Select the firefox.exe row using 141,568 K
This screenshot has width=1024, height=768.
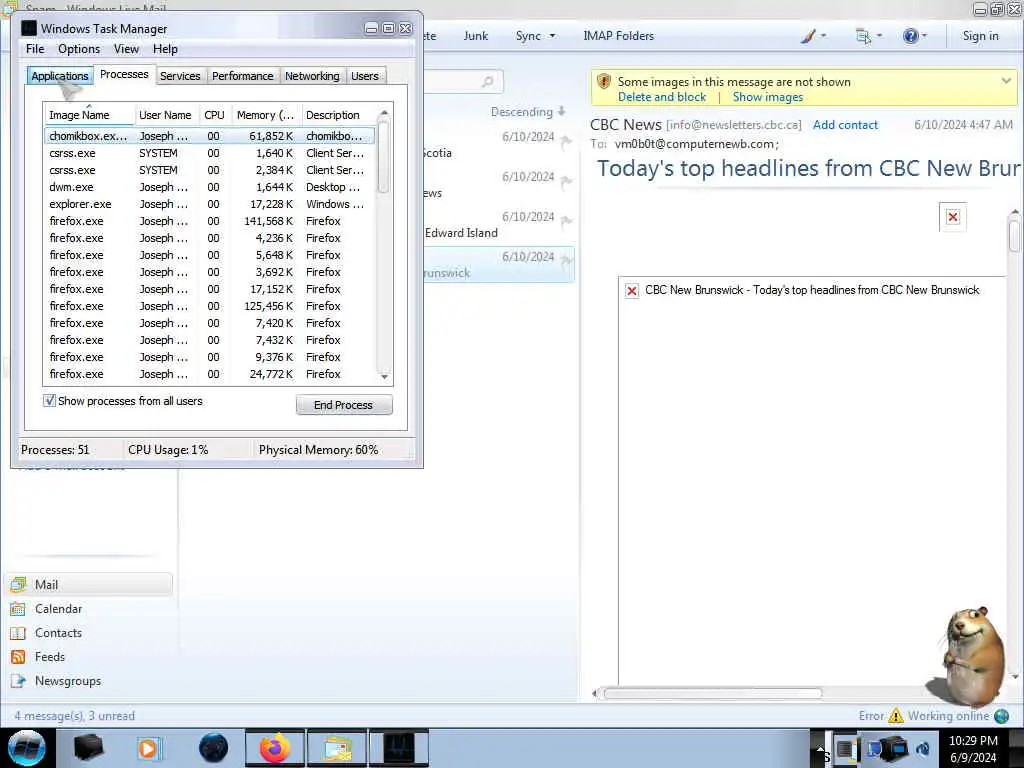click(210, 221)
